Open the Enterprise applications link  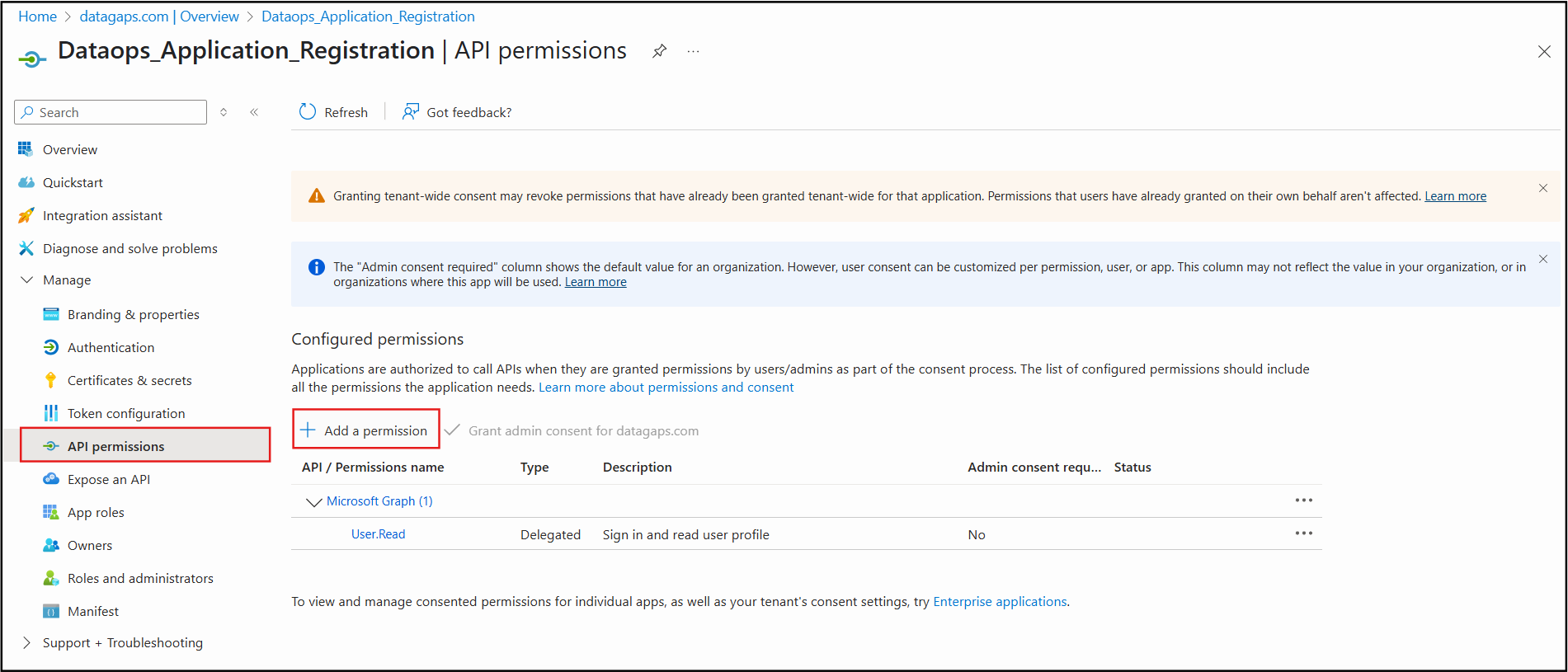1000,602
